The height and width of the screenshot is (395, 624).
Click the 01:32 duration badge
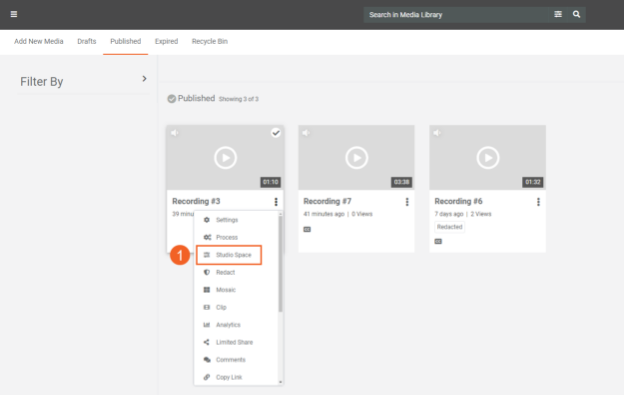(532, 182)
